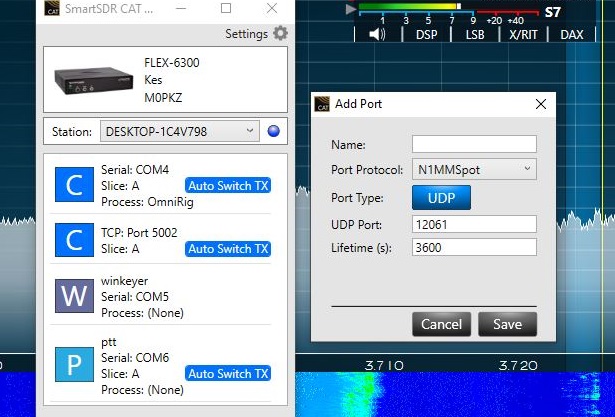Click Cancel in Add Port dialog

pyautogui.click(x=441, y=324)
